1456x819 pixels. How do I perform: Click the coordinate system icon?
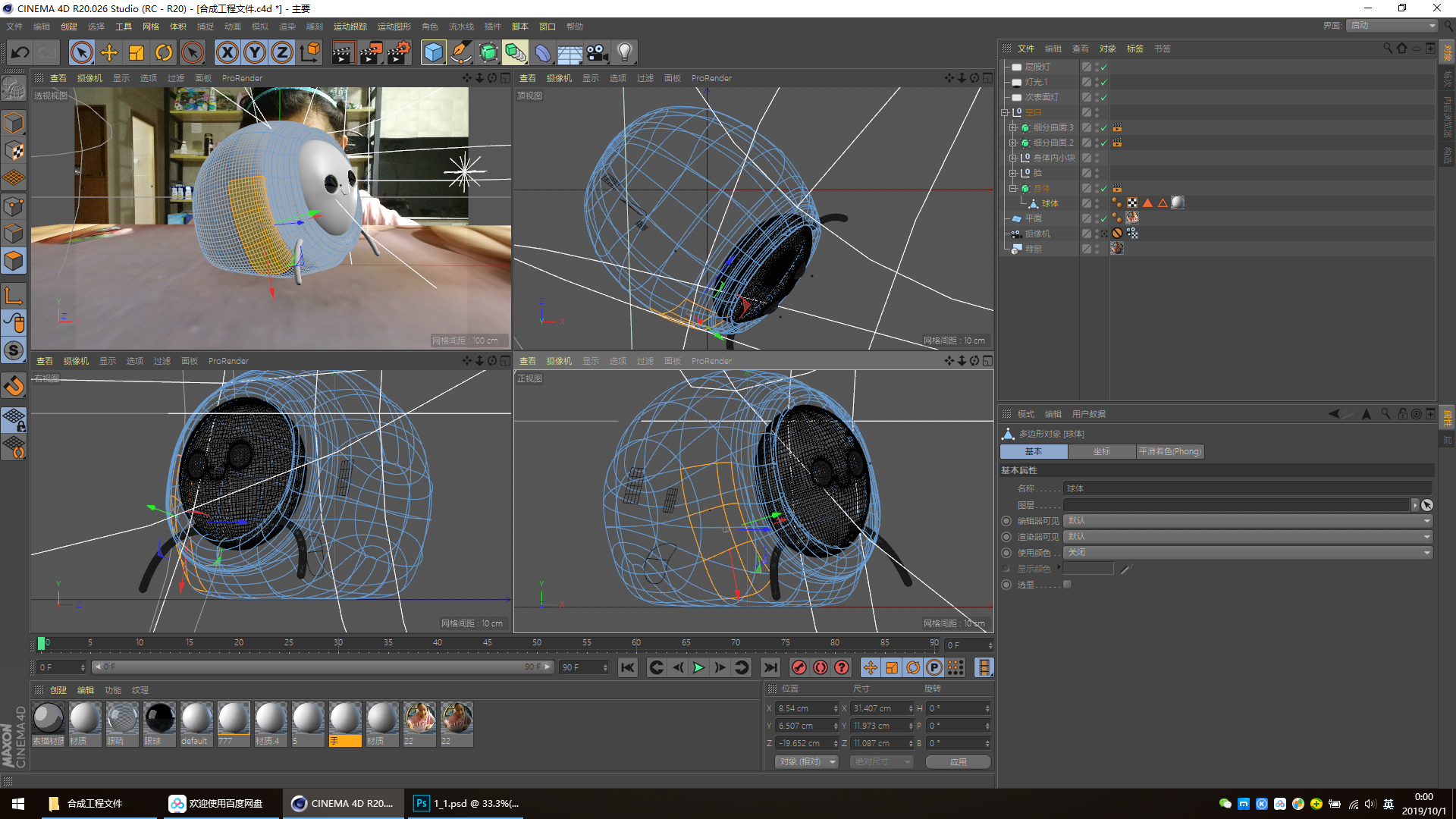(310, 52)
